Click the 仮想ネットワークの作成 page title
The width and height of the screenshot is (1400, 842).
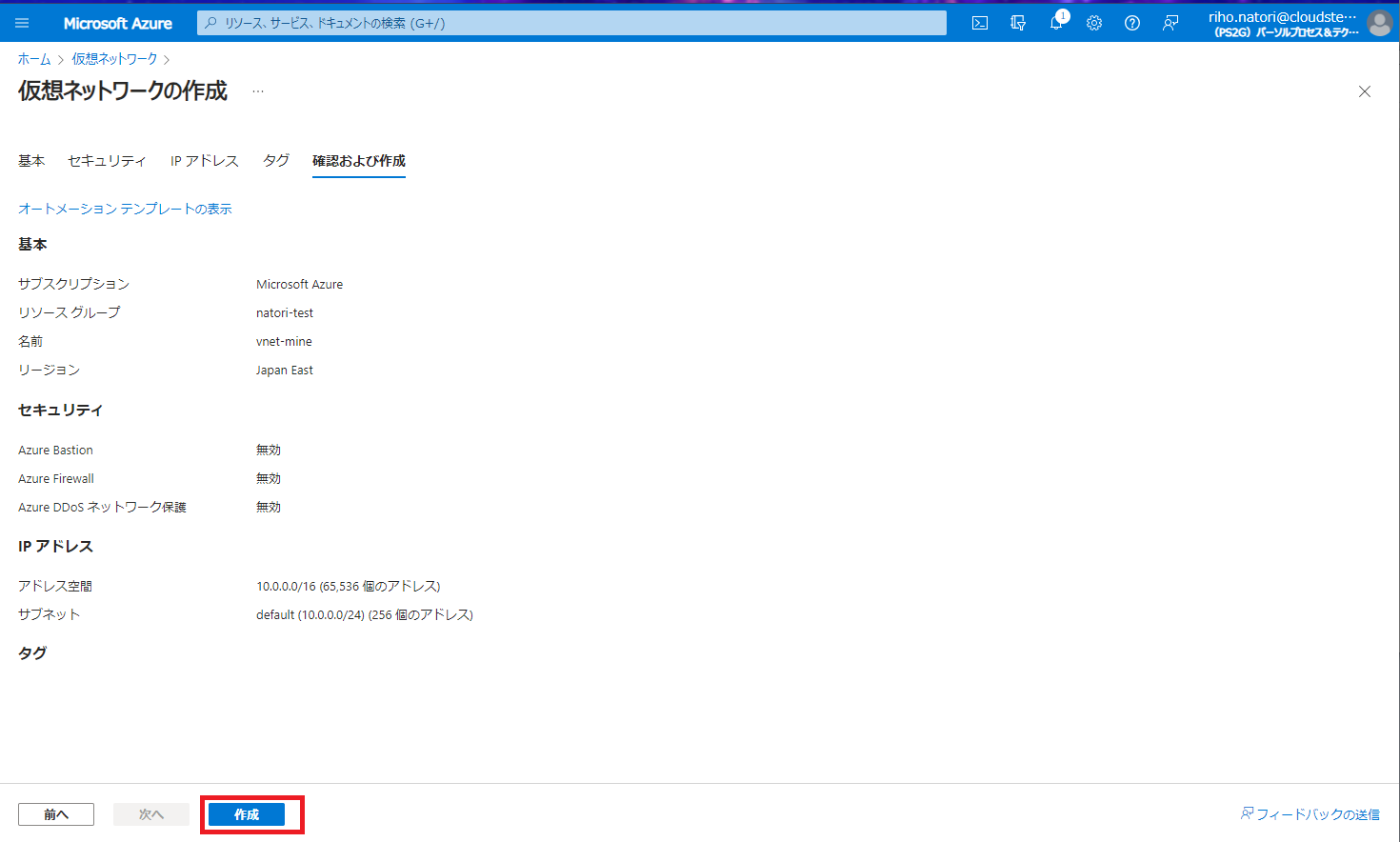(123, 90)
